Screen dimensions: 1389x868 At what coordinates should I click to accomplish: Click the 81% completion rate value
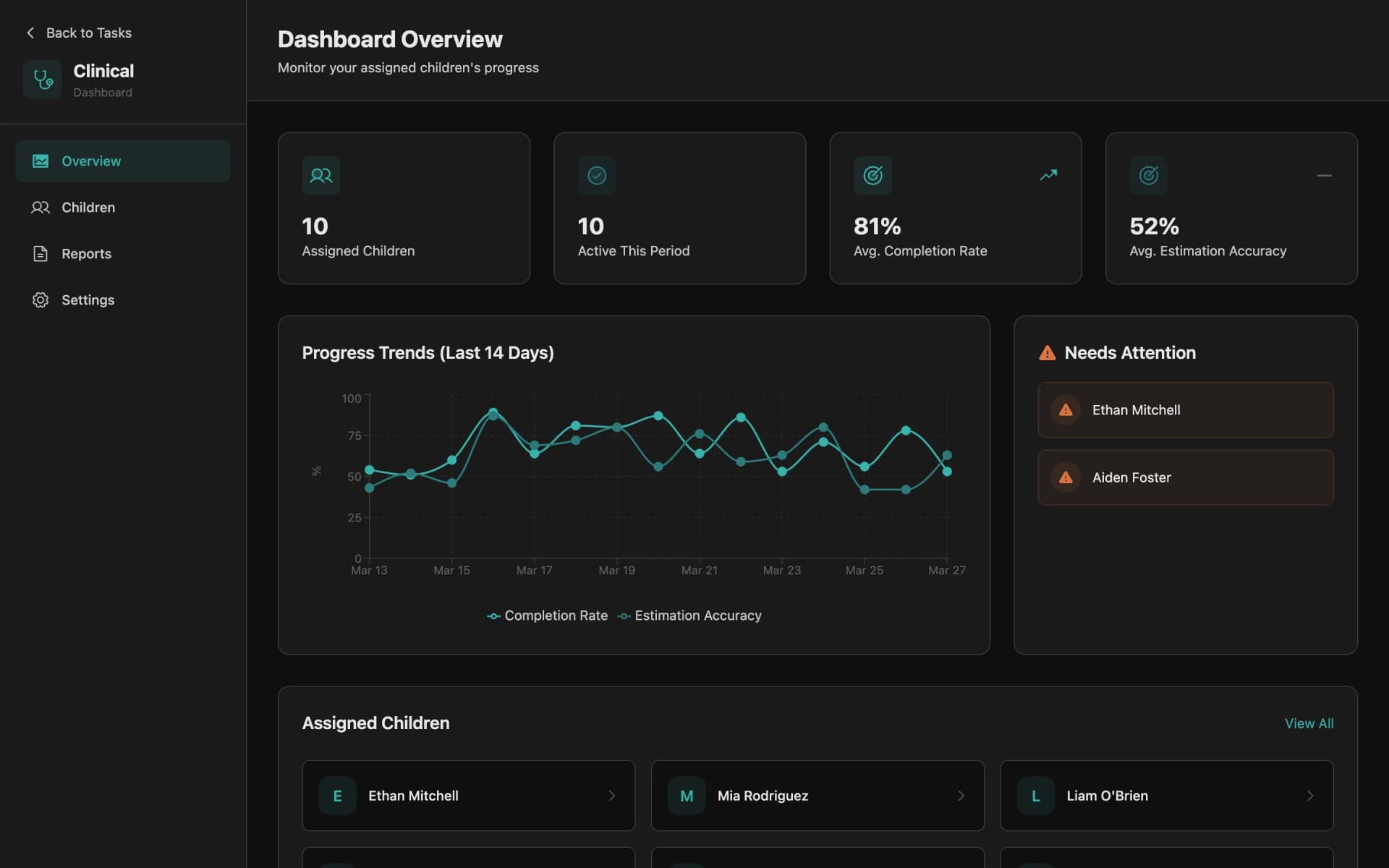[877, 226]
